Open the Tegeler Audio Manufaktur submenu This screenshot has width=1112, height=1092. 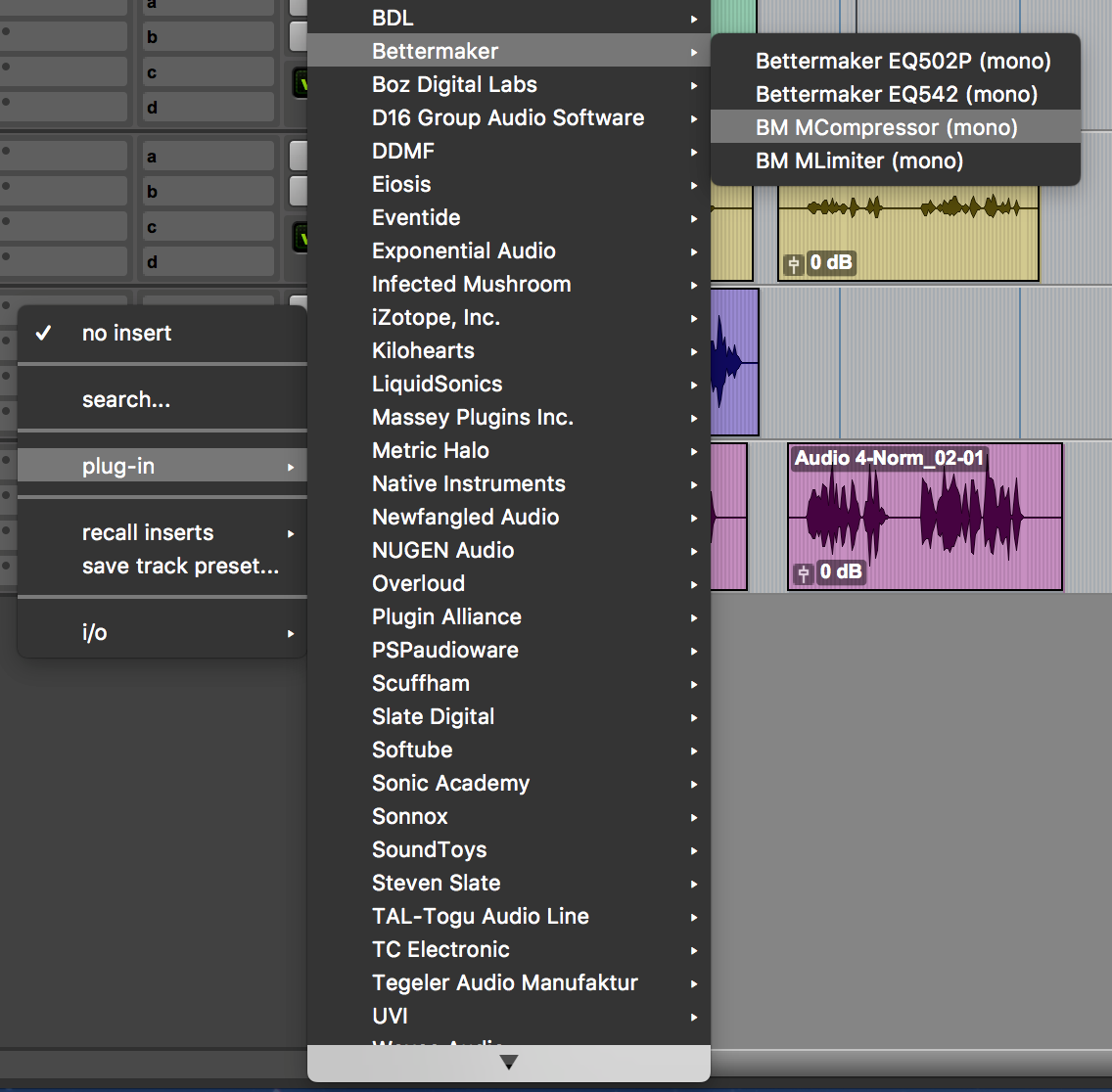(508, 984)
